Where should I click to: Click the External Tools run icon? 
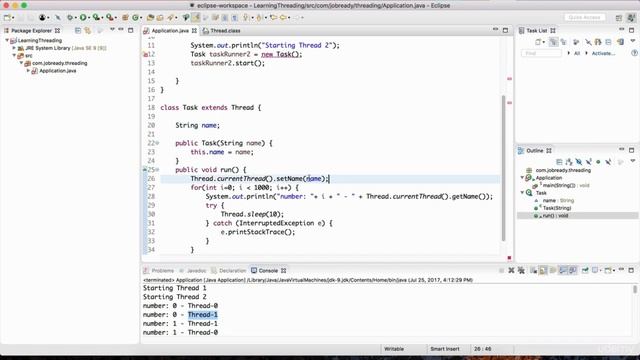(109, 18)
